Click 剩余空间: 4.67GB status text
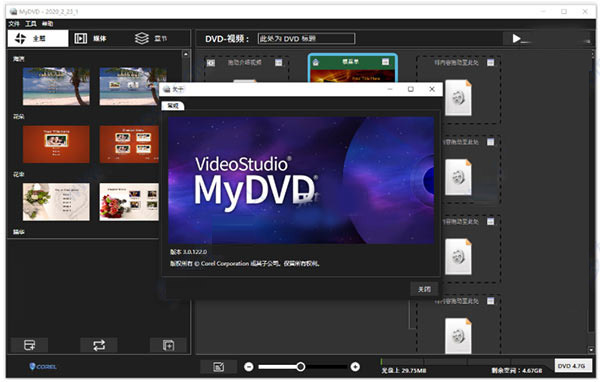The image size is (600, 382). click(517, 371)
